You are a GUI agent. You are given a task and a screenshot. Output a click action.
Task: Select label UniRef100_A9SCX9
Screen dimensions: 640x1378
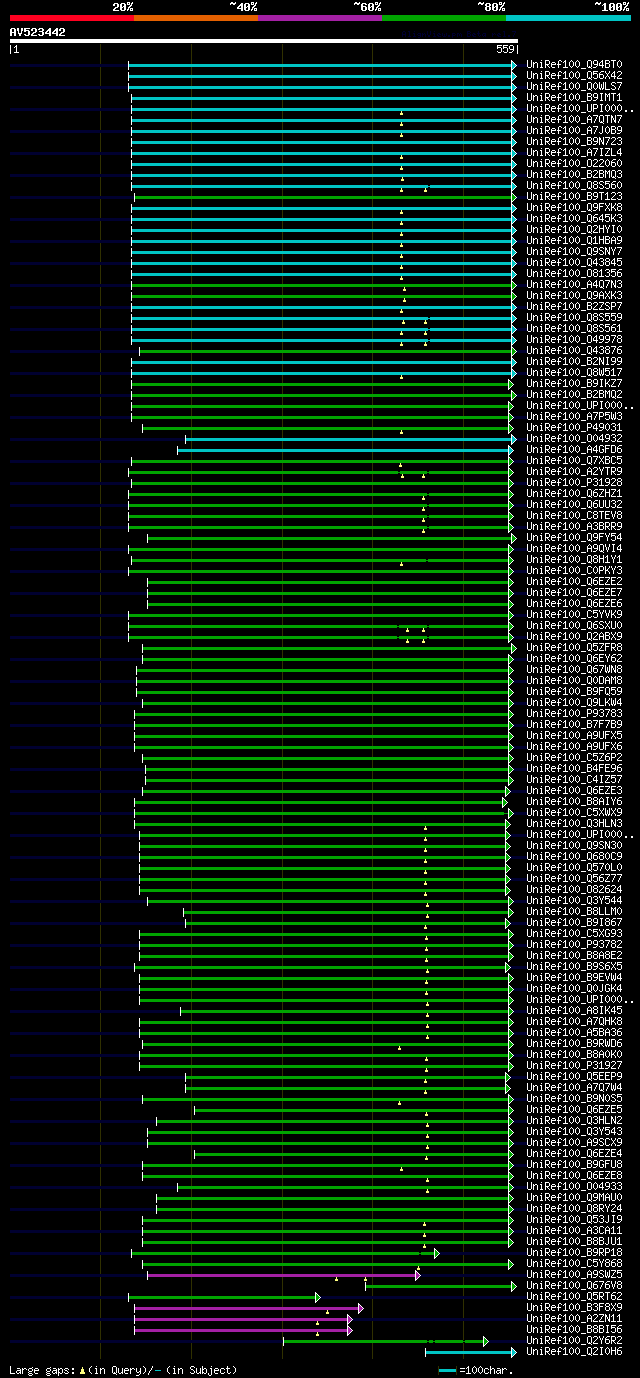pos(574,1143)
